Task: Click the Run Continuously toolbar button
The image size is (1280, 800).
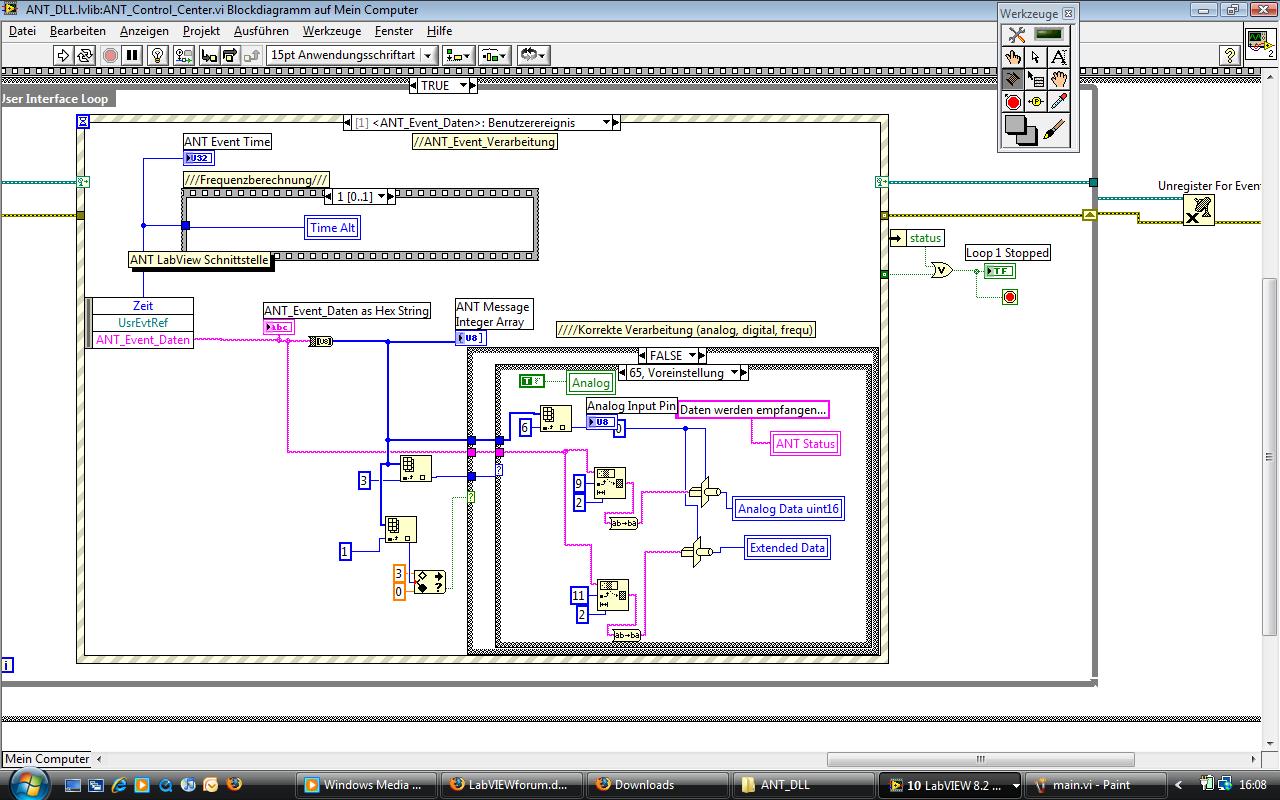Action: 85,56
